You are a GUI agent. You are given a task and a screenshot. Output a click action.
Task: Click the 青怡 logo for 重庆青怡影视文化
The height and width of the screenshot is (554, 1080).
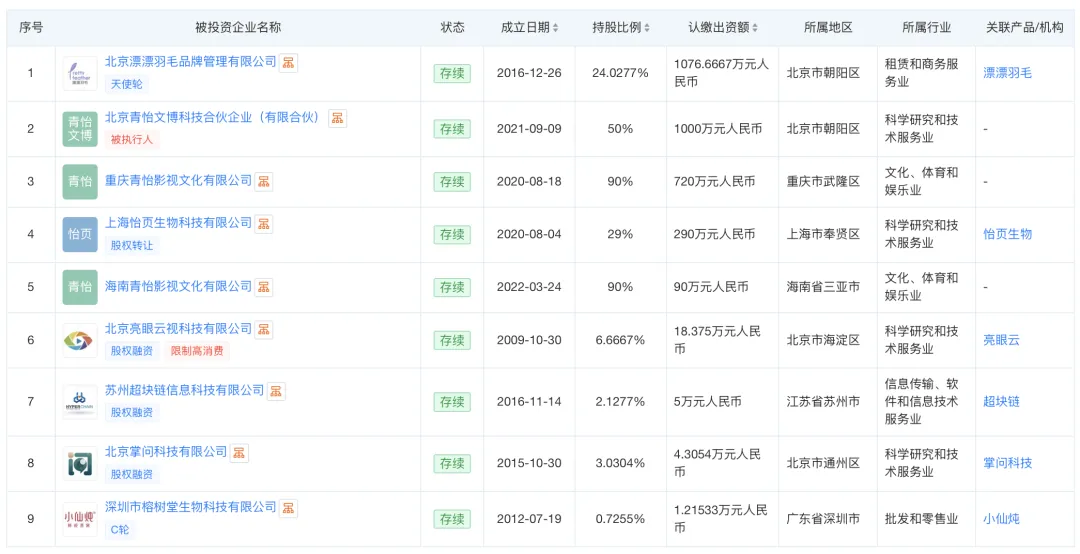tap(80, 182)
